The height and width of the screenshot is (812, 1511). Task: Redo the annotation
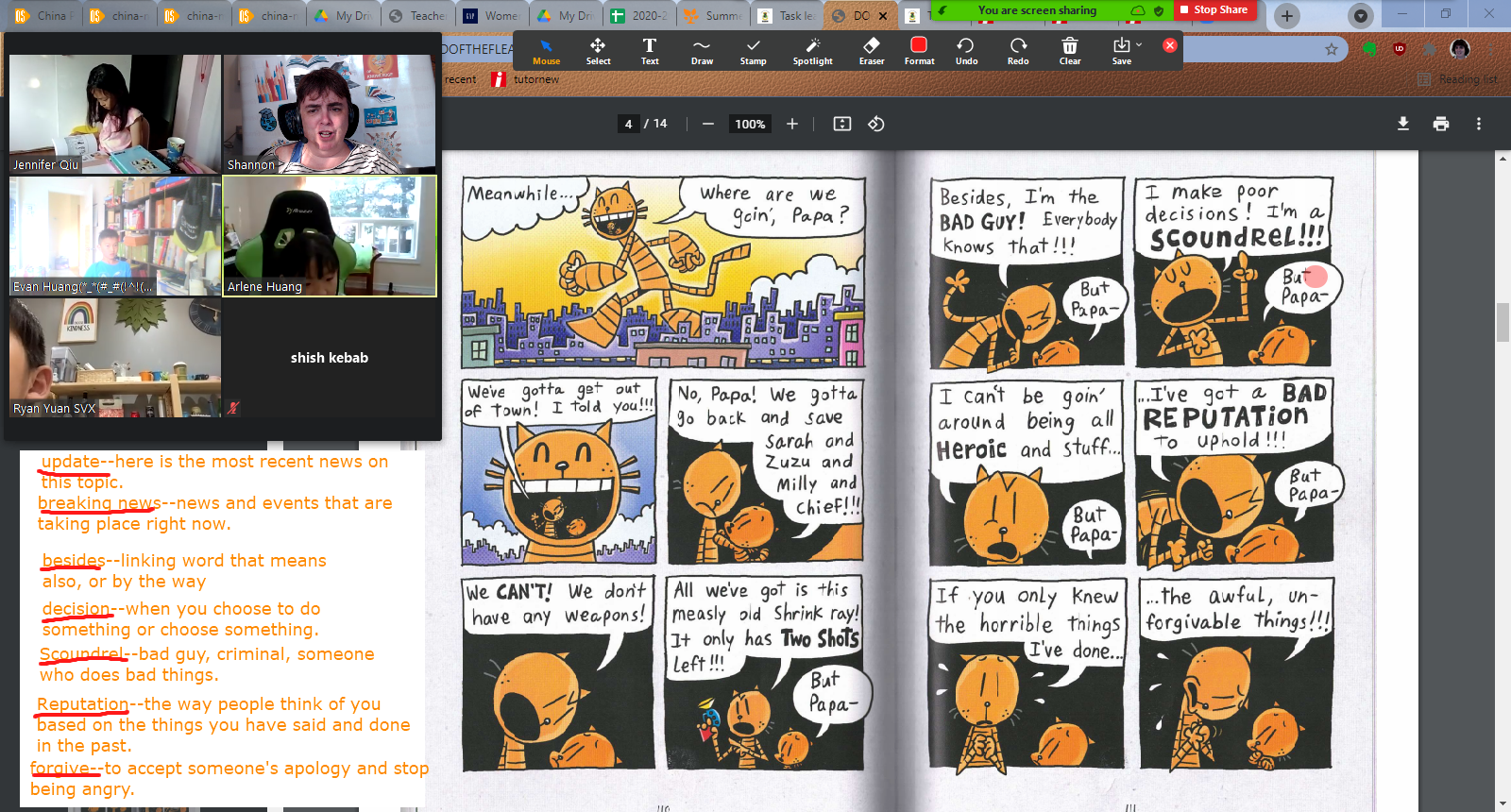1018,51
